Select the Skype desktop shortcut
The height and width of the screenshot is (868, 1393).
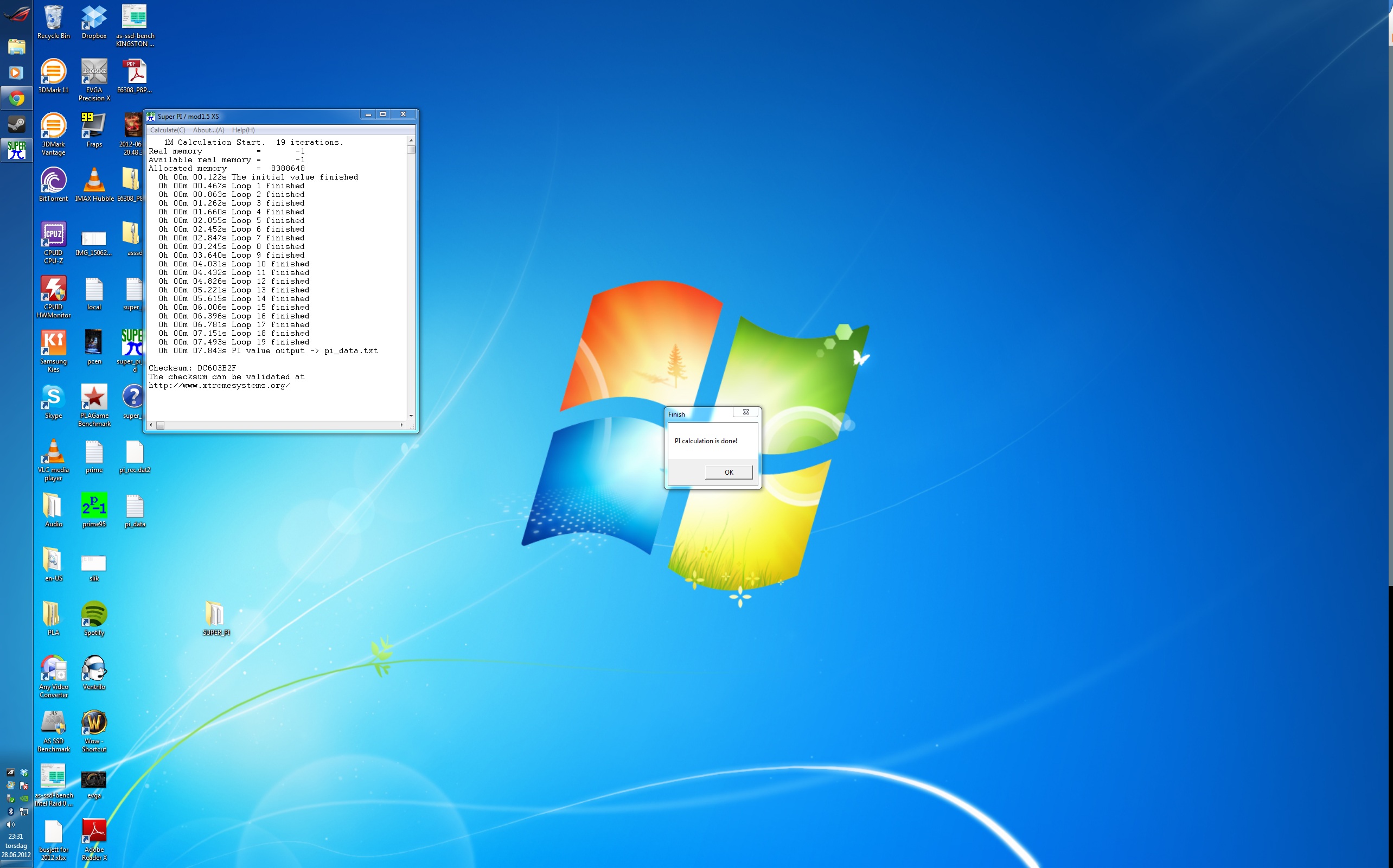[x=53, y=402]
